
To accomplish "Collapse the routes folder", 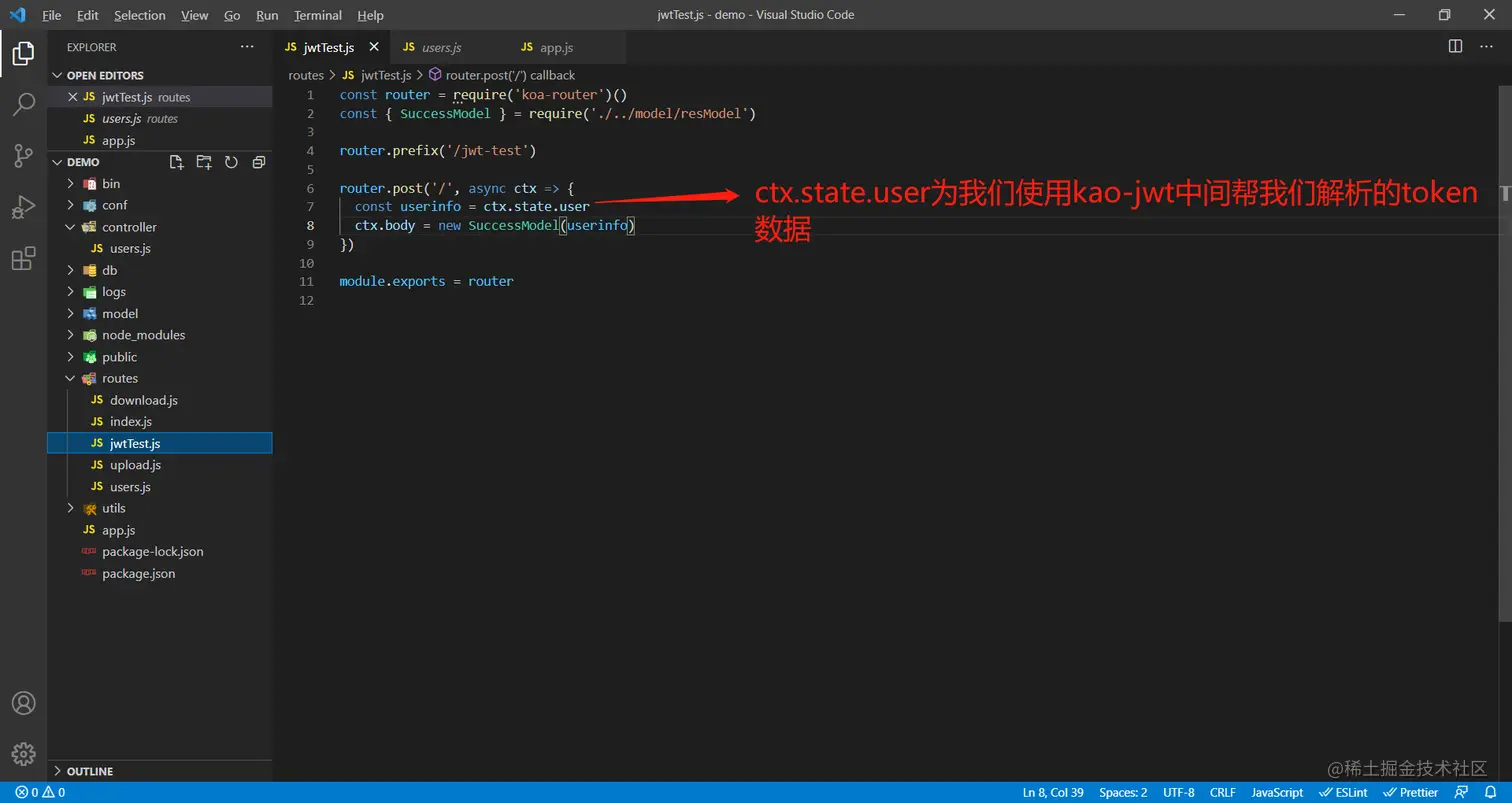I will click(160, 379).
